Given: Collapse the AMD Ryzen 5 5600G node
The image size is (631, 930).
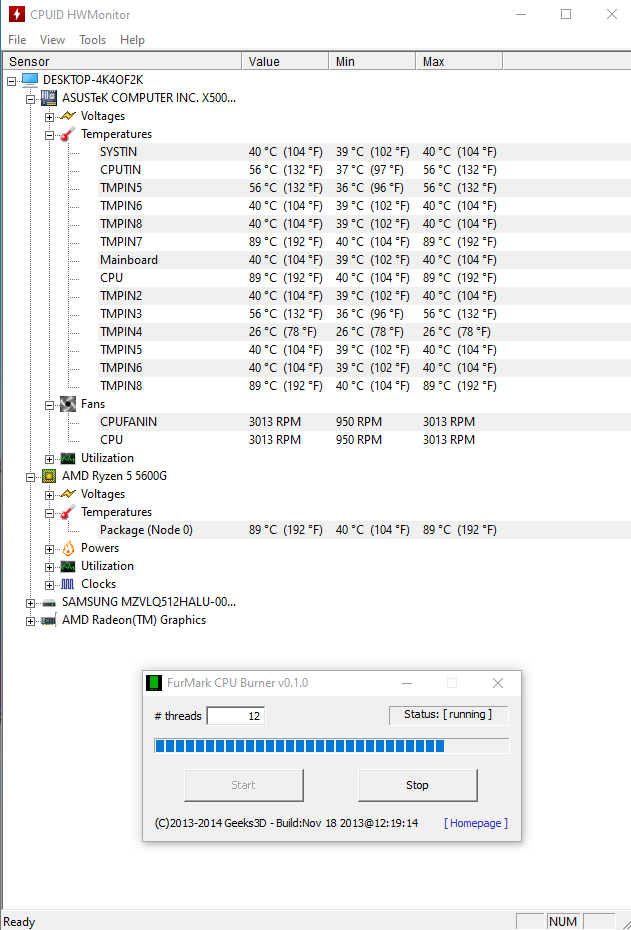Looking at the screenshot, I should [x=30, y=477].
